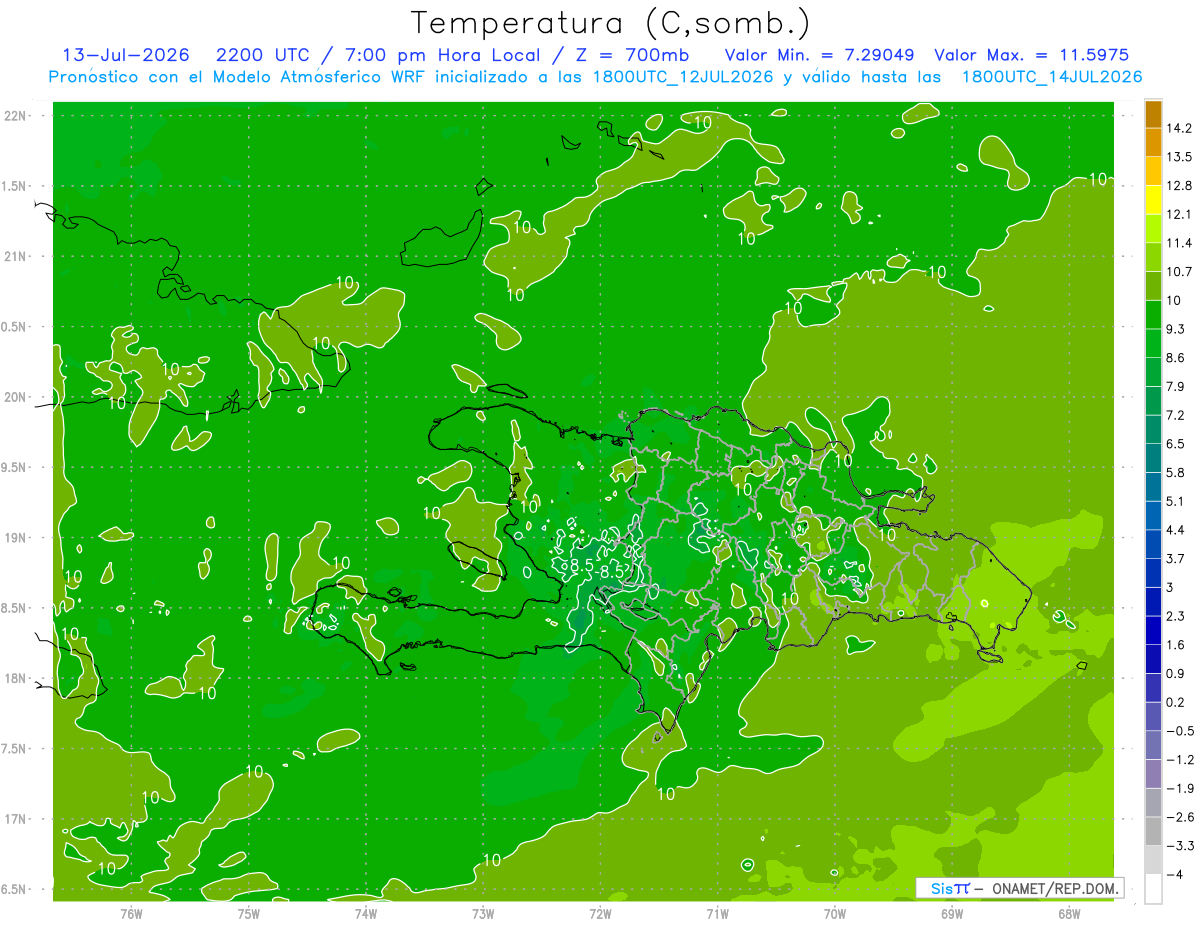The width and height of the screenshot is (1200, 927).
Task: Pick the lime swatch between 11.4 and 10.7
Action: (1153, 257)
